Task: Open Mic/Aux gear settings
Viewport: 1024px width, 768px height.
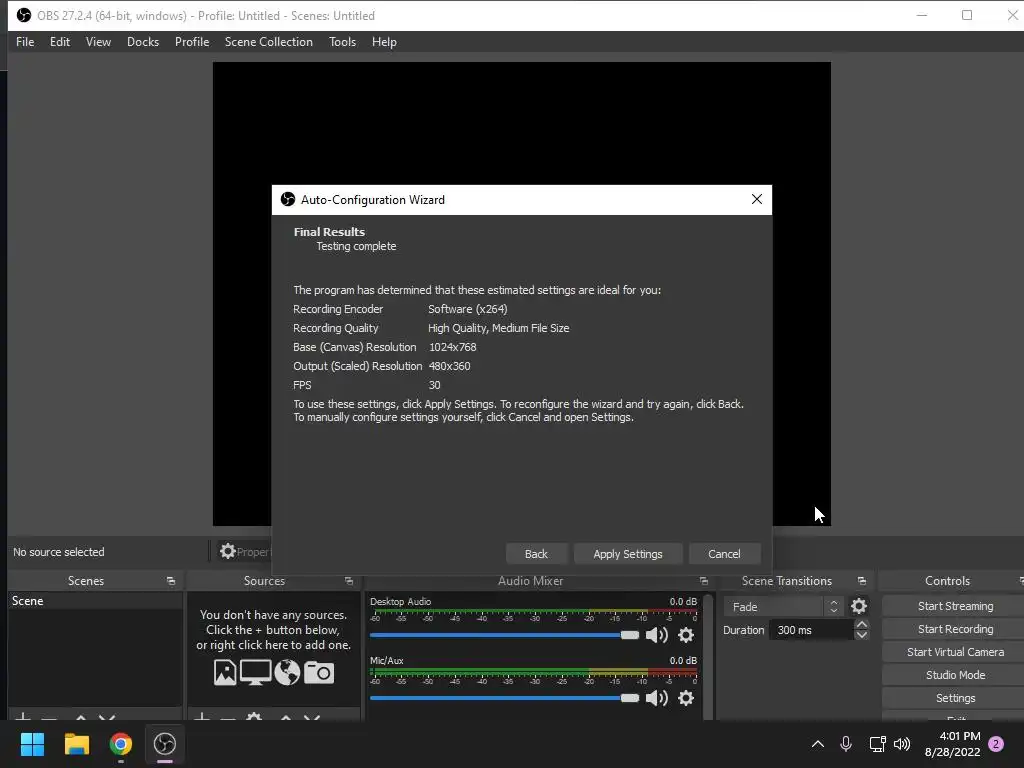Action: click(x=686, y=698)
